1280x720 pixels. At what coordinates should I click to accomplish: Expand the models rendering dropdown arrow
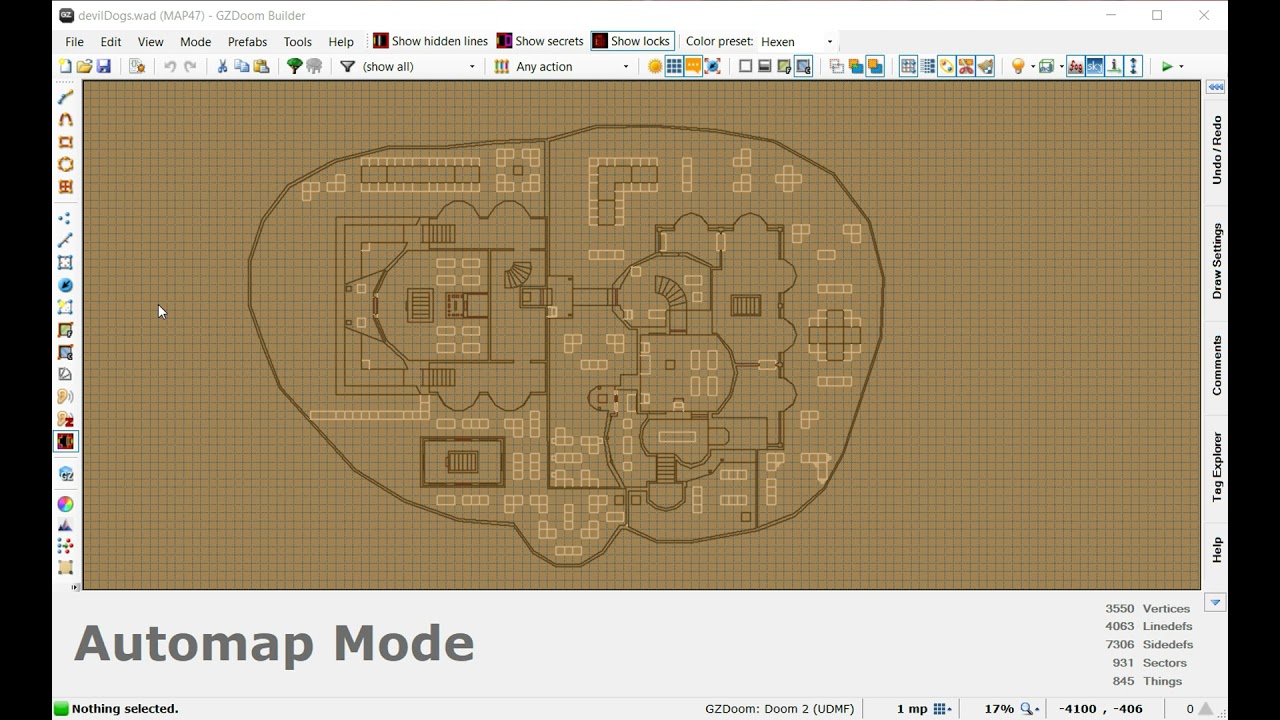[x=1061, y=66]
